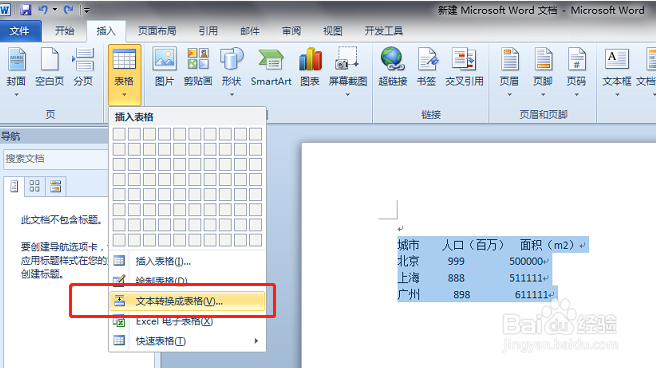The image size is (656, 368).
Task: Choose Quick Tables (快速表格) entry
Action: pos(187,341)
